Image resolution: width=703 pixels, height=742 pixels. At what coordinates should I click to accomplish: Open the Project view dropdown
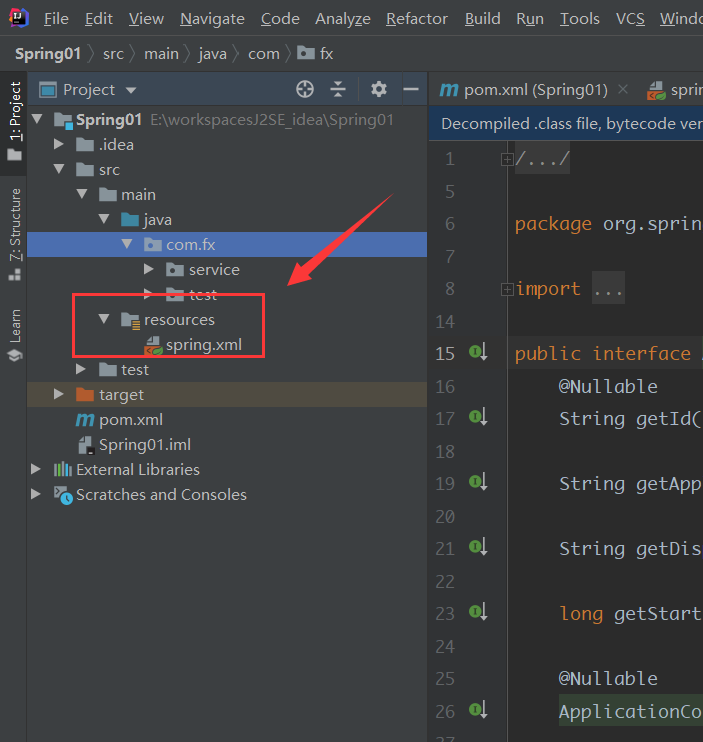[131, 90]
